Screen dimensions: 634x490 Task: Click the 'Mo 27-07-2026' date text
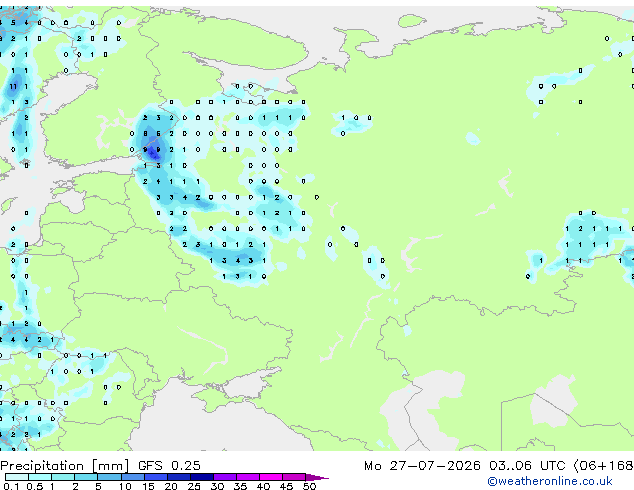[422, 466]
